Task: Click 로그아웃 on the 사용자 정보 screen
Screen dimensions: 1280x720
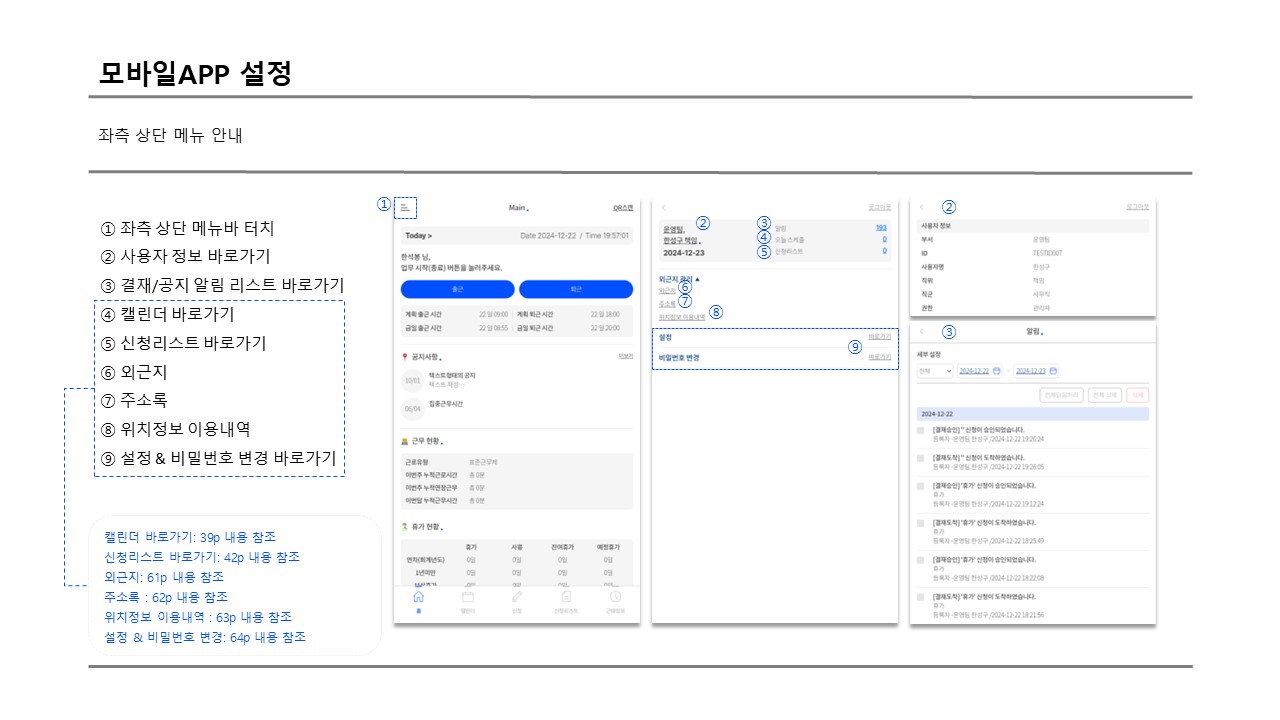Action: click(x=1138, y=207)
